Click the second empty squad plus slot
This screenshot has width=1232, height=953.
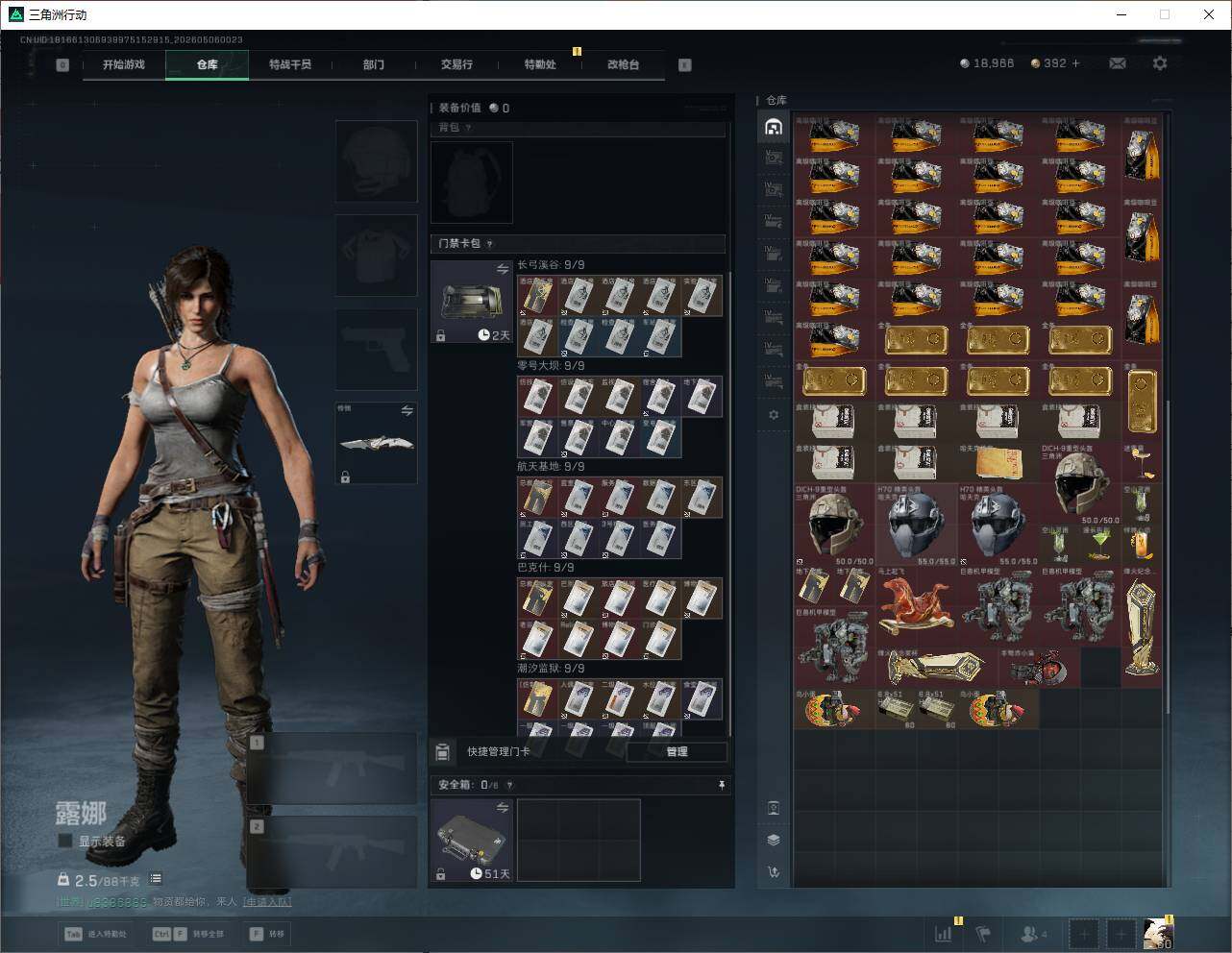[1121, 934]
